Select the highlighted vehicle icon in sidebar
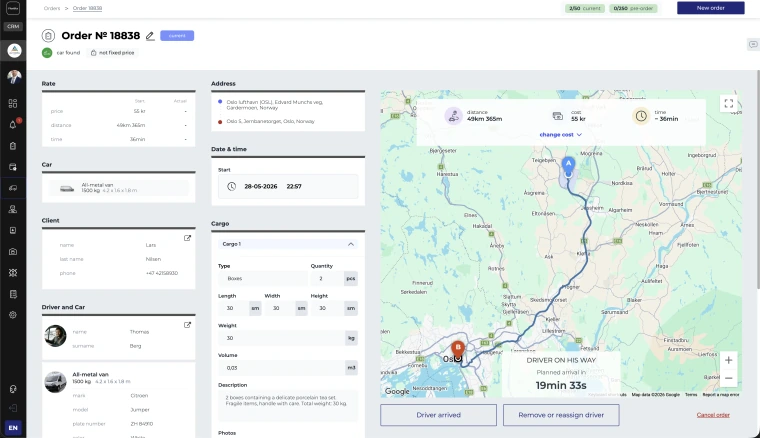 click(13, 188)
